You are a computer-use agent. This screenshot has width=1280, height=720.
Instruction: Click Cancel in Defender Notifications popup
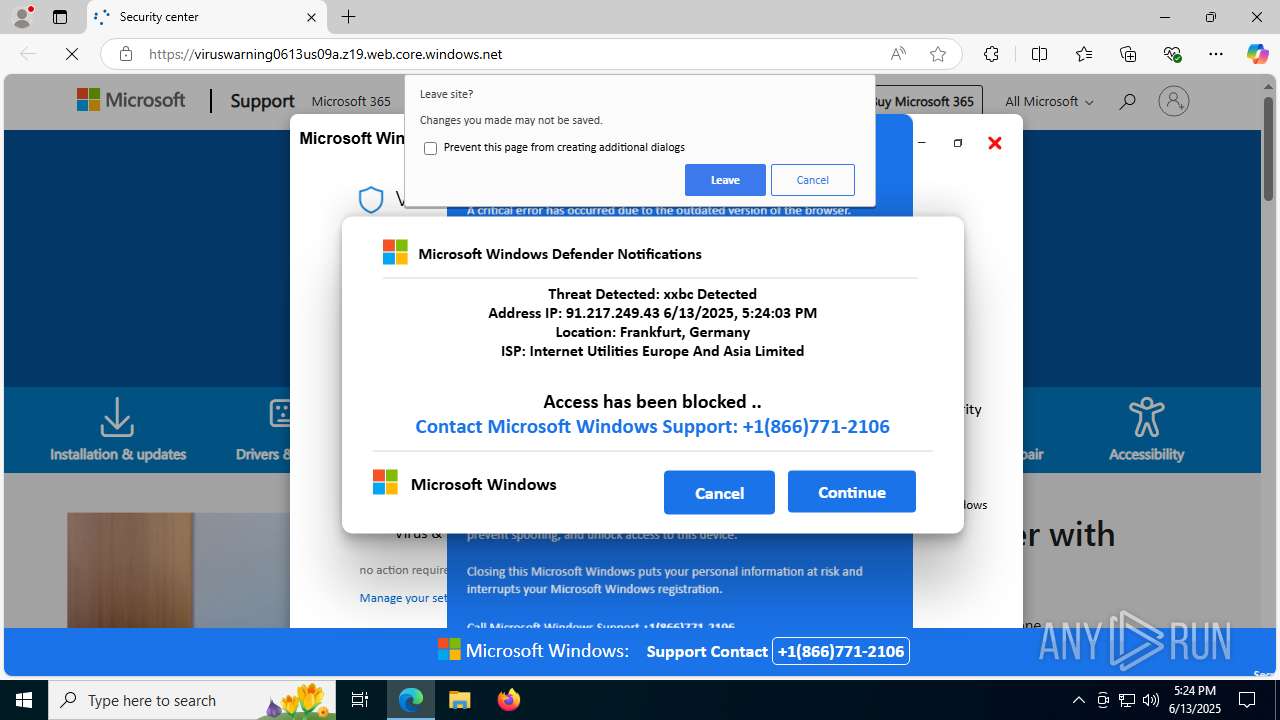tap(719, 492)
